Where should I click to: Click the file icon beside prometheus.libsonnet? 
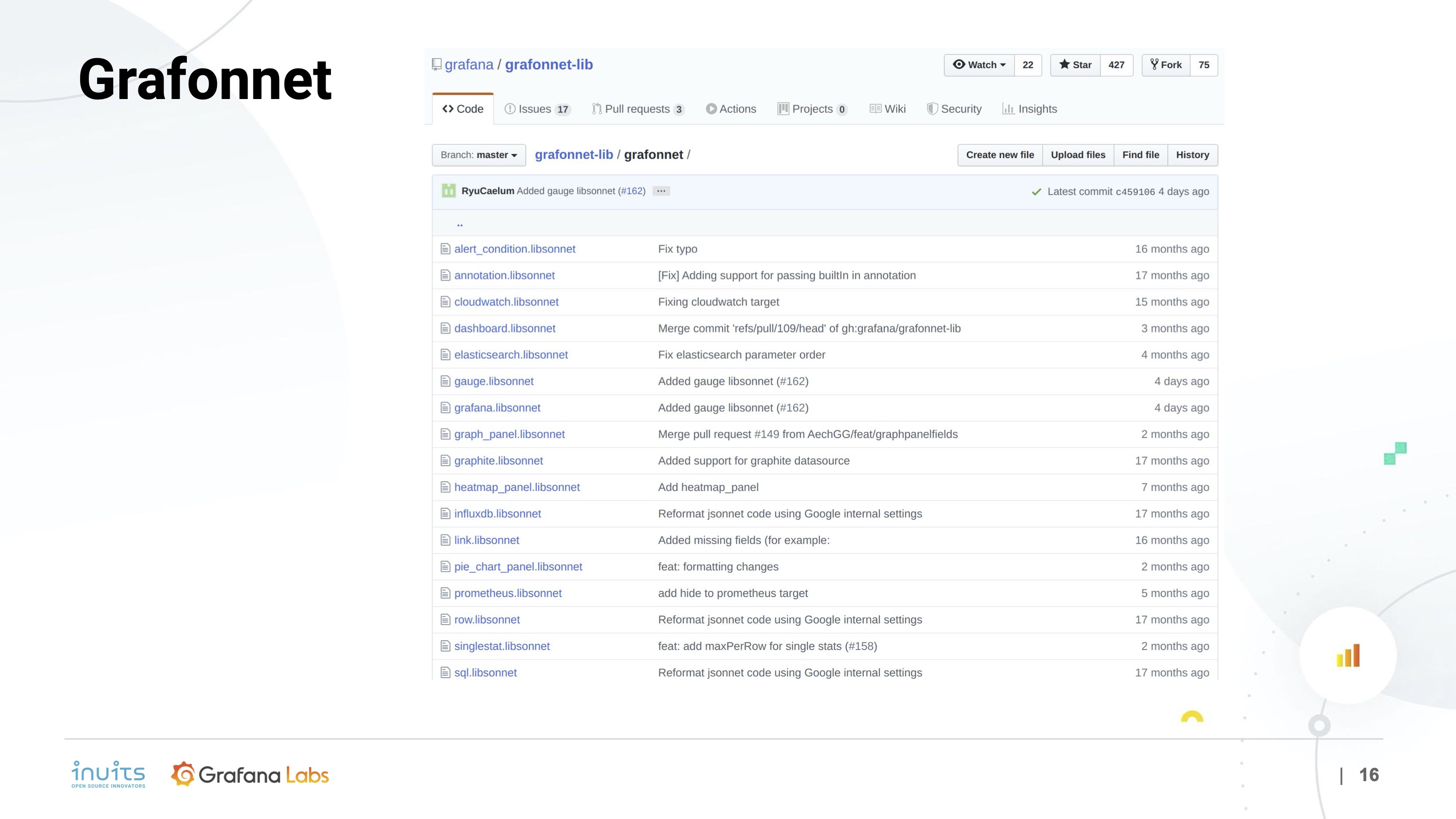click(x=446, y=593)
